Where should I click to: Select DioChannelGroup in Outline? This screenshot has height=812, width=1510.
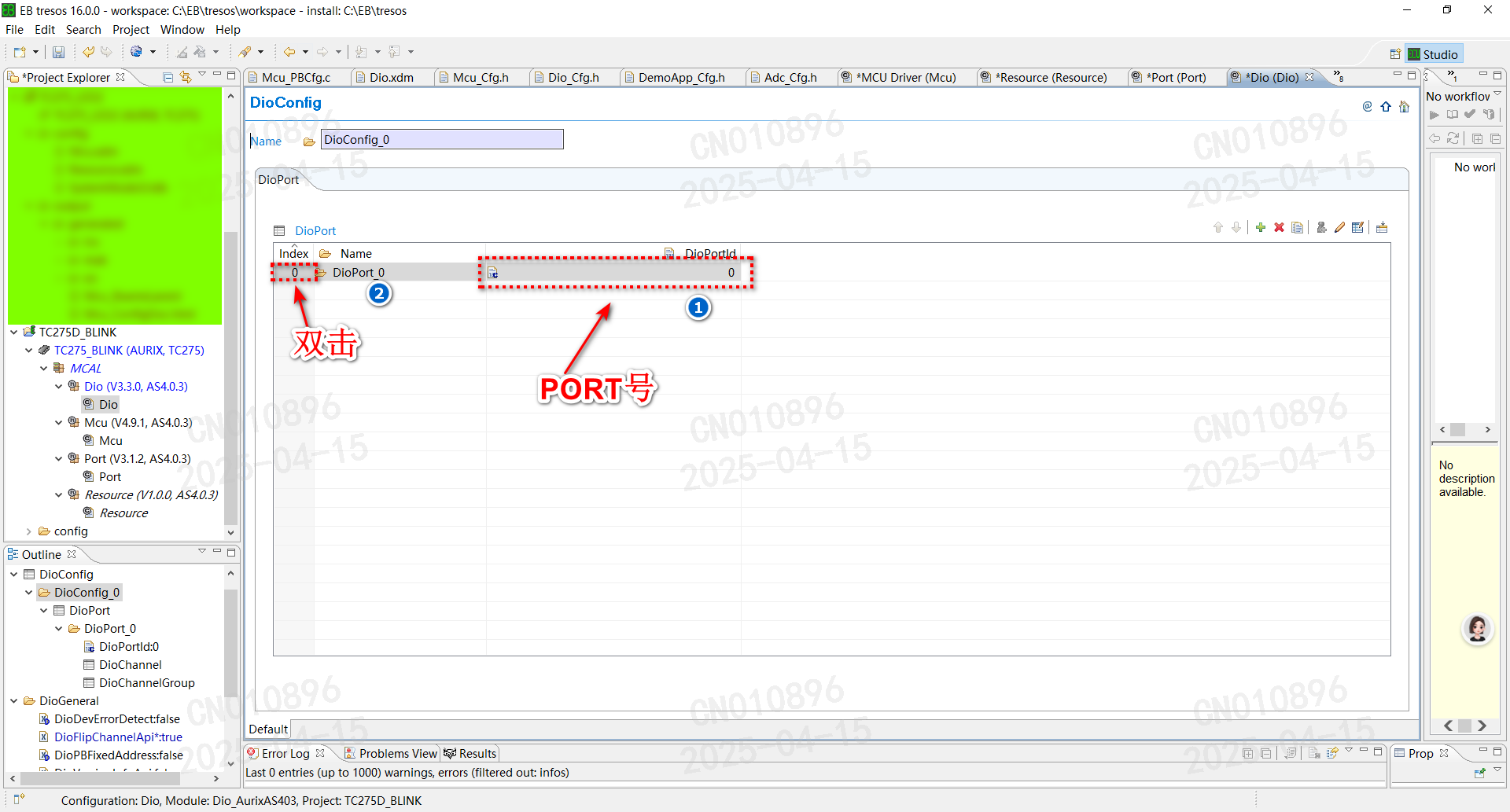[147, 683]
